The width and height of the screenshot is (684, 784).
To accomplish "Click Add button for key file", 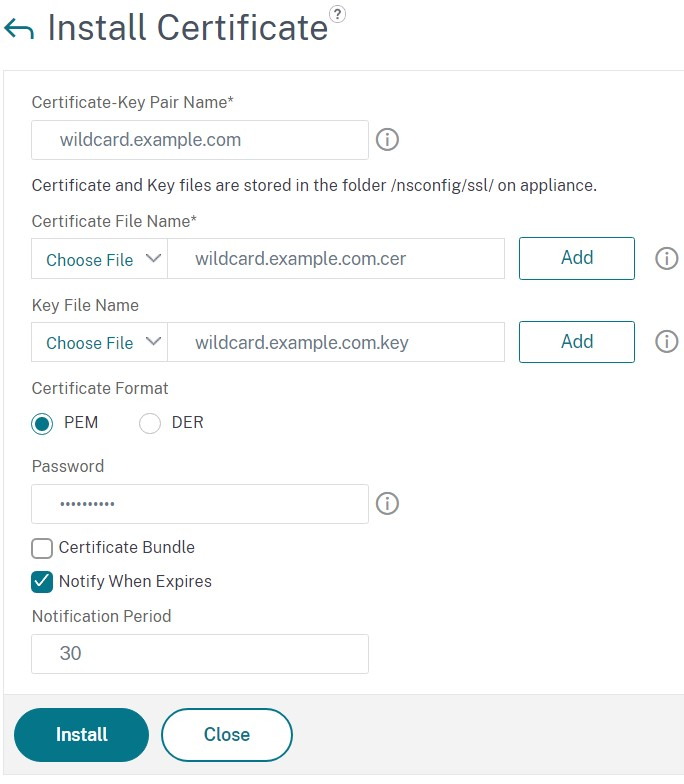I will coord(577,342).
